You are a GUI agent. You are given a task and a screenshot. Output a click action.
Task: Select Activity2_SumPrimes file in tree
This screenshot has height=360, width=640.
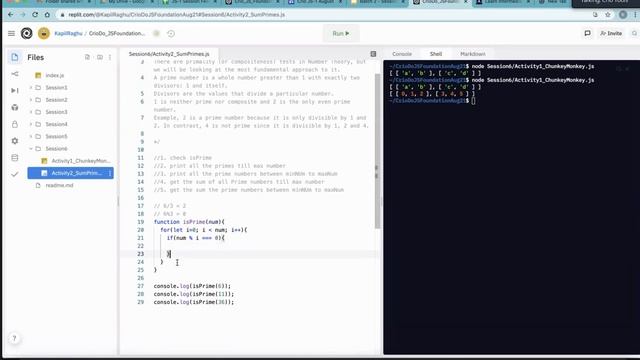71,173
